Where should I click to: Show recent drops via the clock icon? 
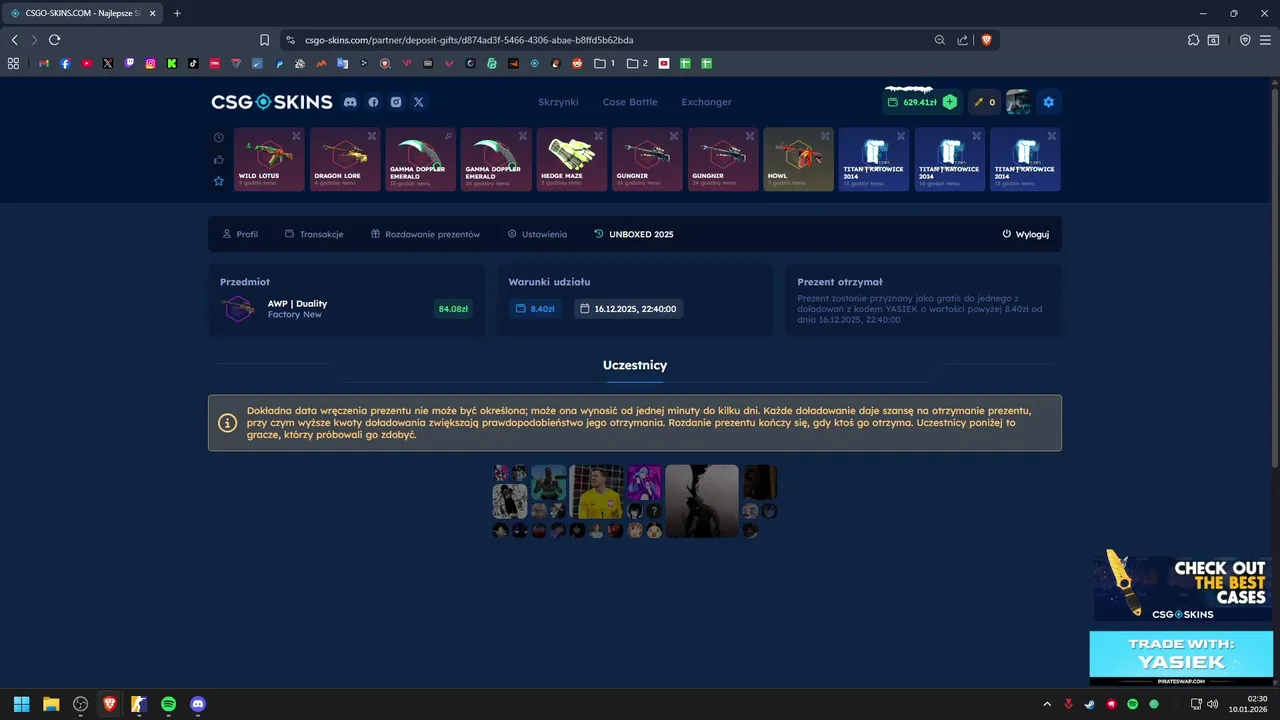pos(219,137)
